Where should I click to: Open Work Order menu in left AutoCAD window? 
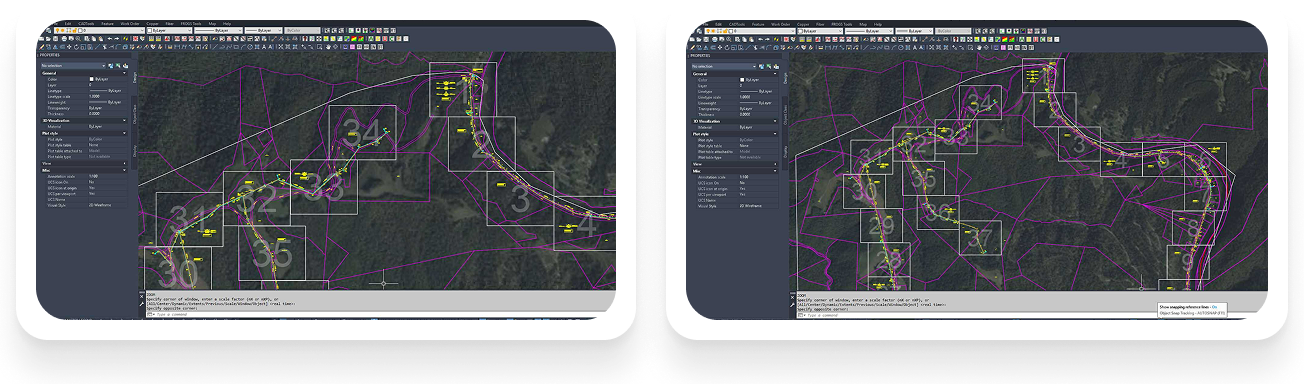point(130,24)
